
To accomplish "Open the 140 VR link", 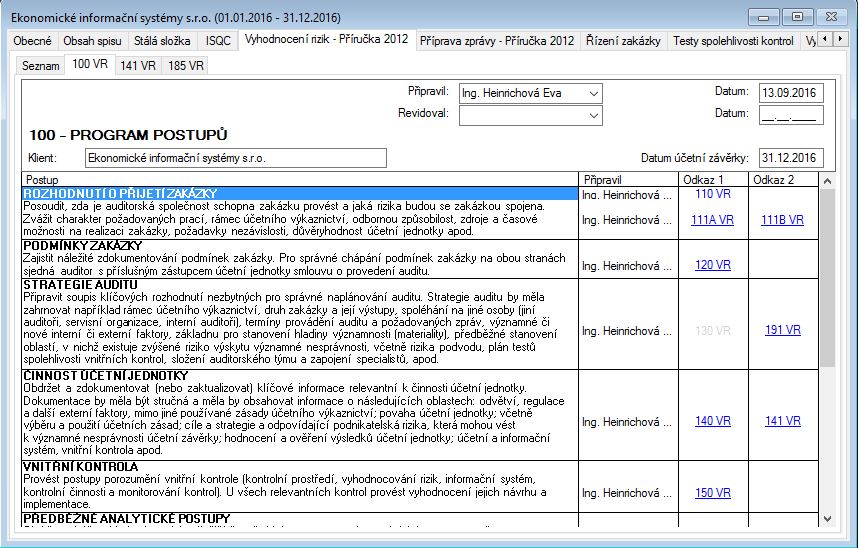I will [x=712, y=421].
